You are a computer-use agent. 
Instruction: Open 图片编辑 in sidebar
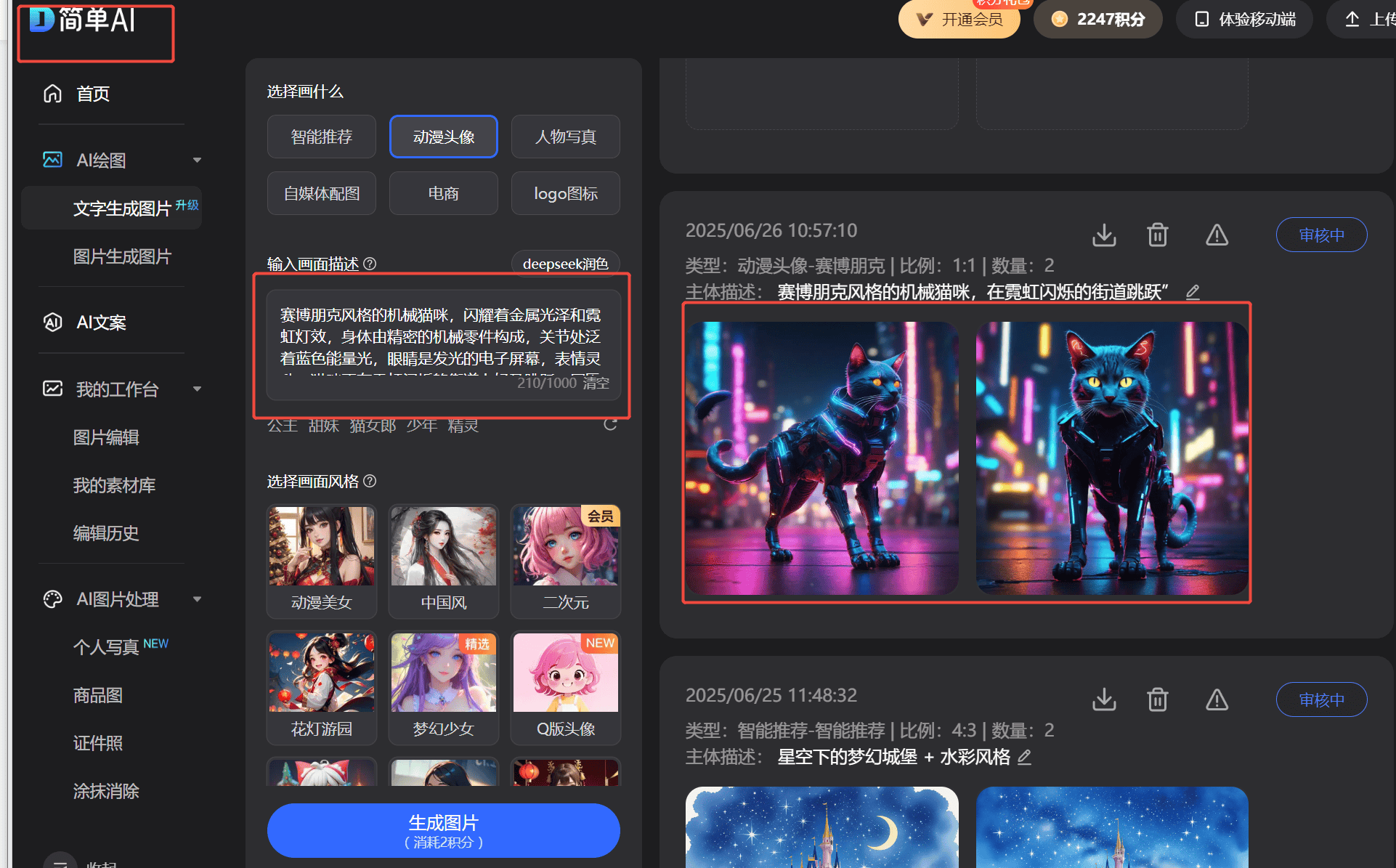[x=106, y=437]
